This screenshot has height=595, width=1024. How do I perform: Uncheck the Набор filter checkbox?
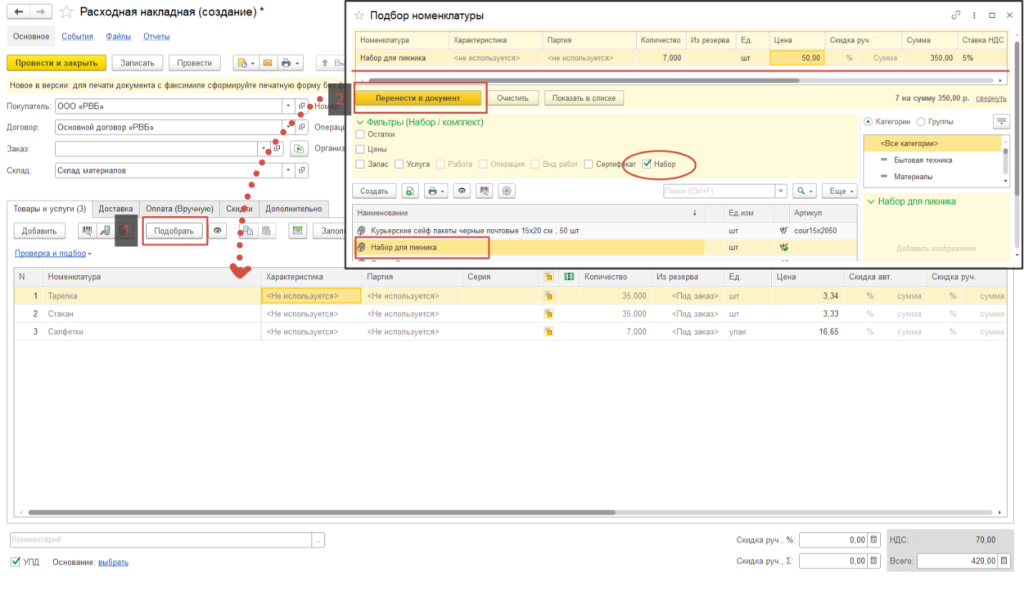[x=647, y=163]
